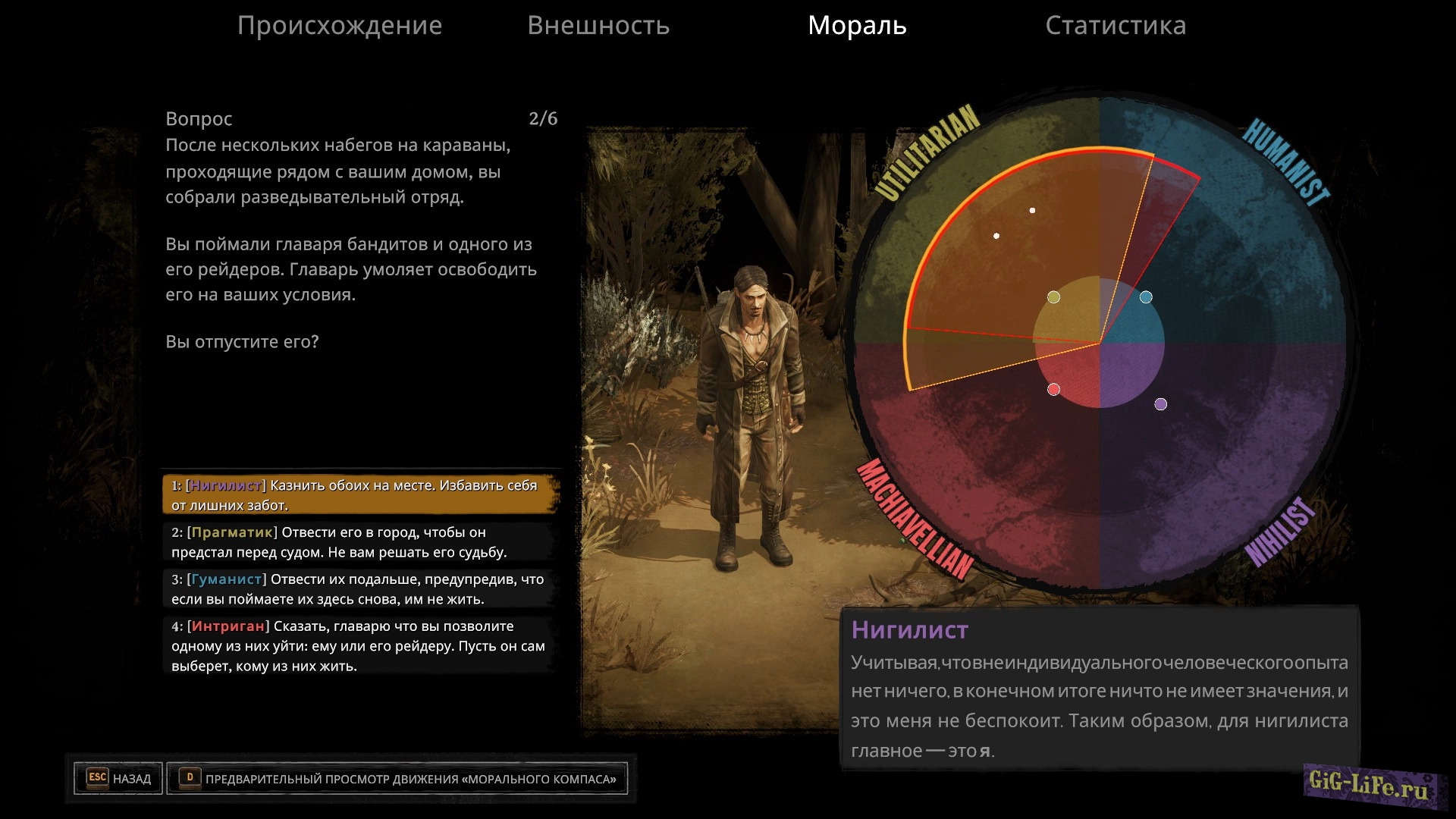This screenshot has width=1456, height=819.
Task: Pick answer 2 Прагматик option
Action: [x=360, y=541]
